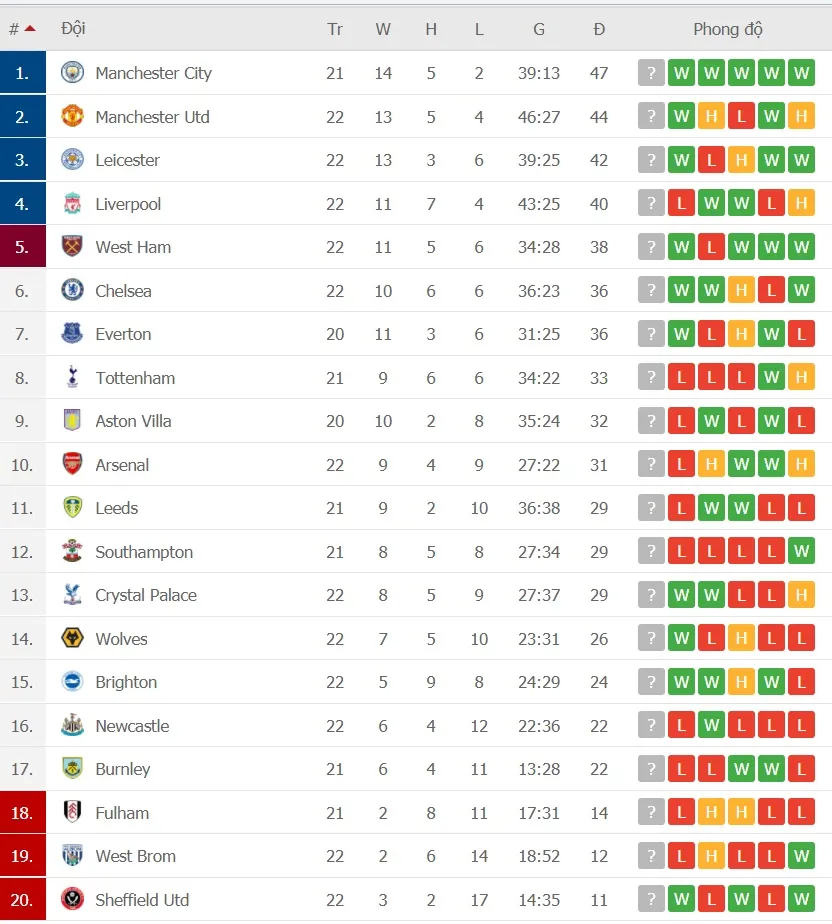This screenshot has width=832, height=924.
Task: Click the Sheffield Utd club crest
Action: click(72, 899)
